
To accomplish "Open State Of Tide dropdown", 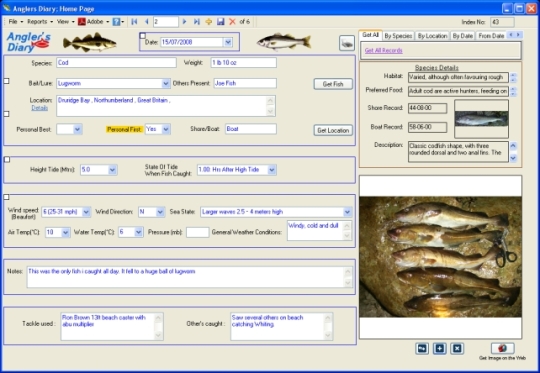I will [272, 170].
